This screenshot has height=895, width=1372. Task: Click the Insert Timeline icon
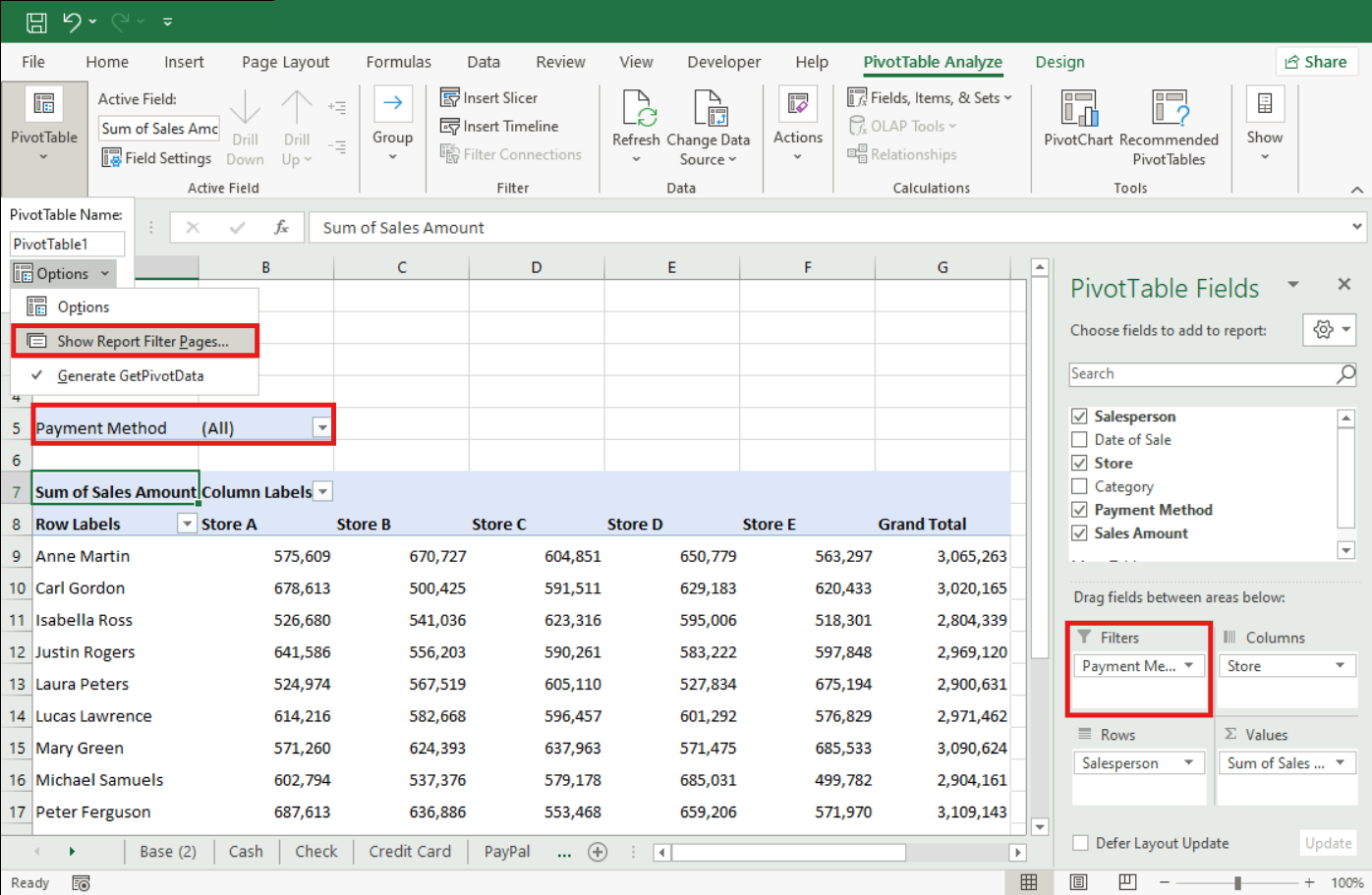pyautogui.click(x=450, y=126)
